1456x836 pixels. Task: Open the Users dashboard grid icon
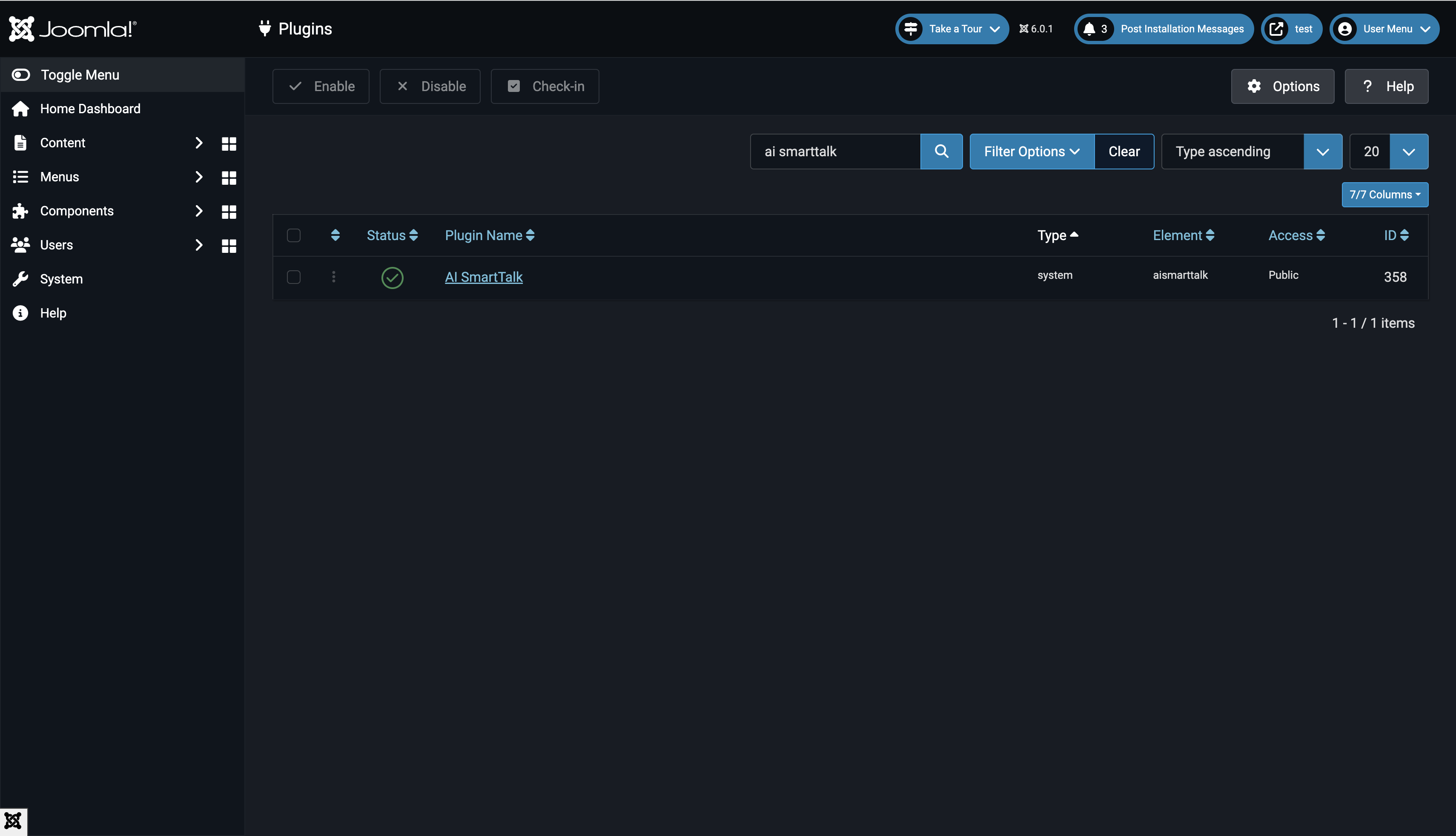(x=229, y=246)
